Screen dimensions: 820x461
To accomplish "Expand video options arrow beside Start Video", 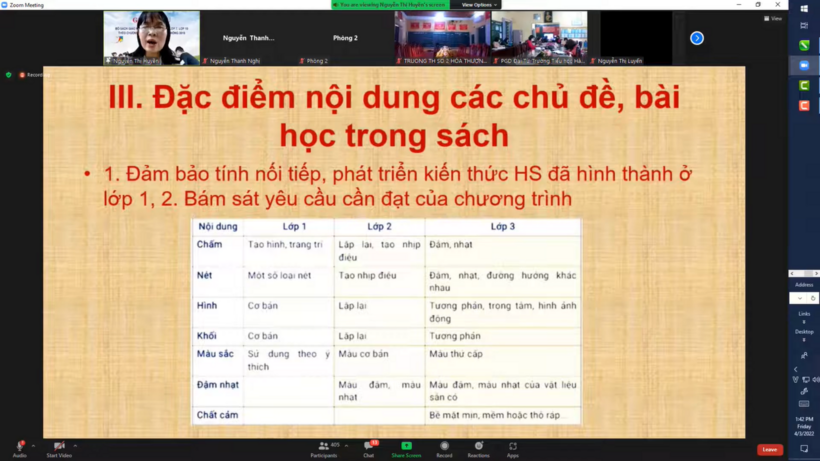I will [x=73, y=443].
